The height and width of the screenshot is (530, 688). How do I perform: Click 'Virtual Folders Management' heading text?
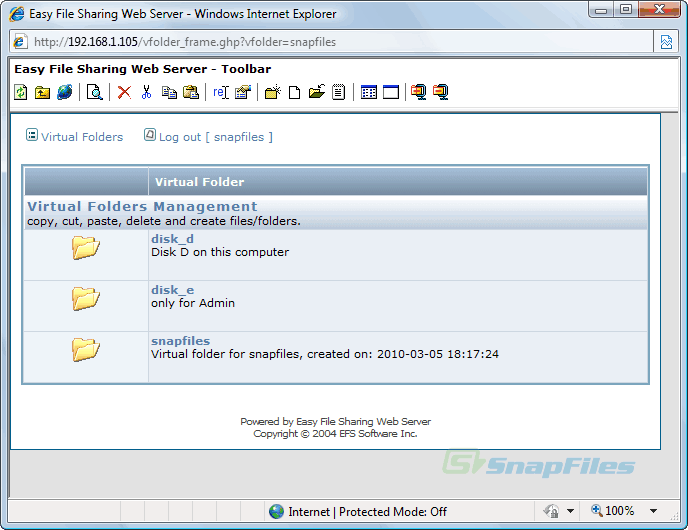pyautogui.click(x=142, y=206)
